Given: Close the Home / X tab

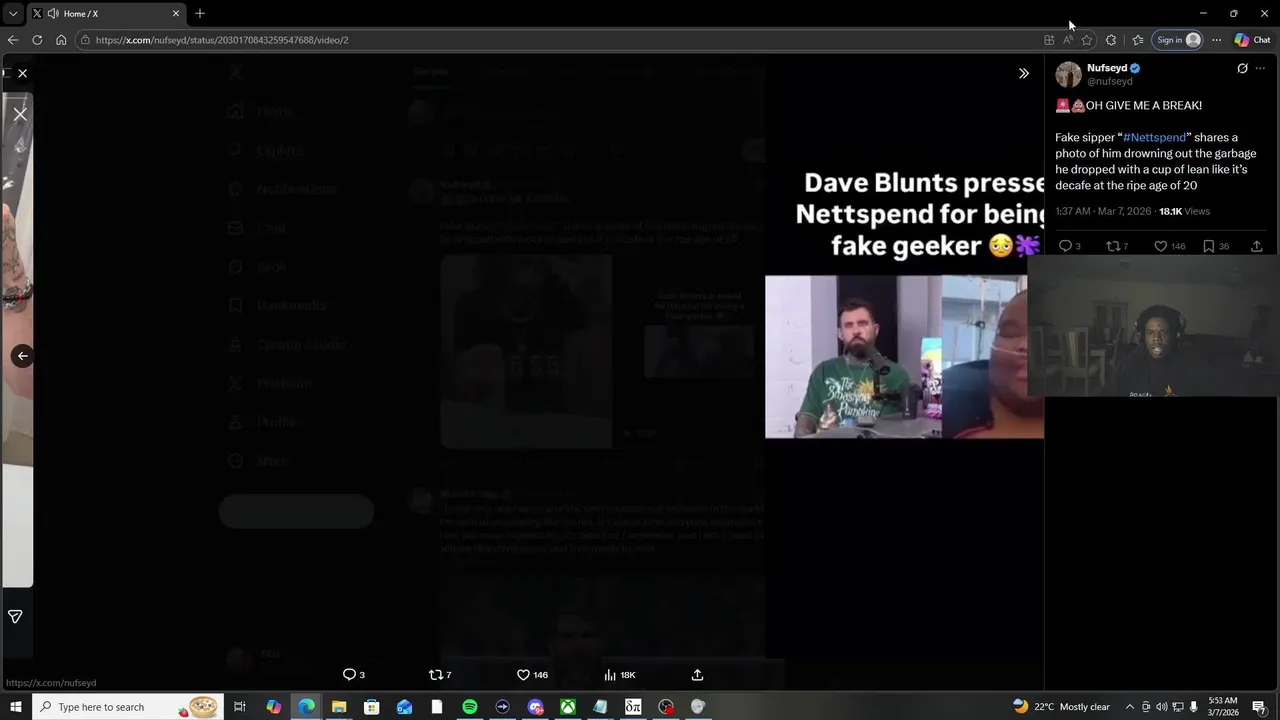Looking at the screenshot, I should pyautogui.click(x=176, y=13).
